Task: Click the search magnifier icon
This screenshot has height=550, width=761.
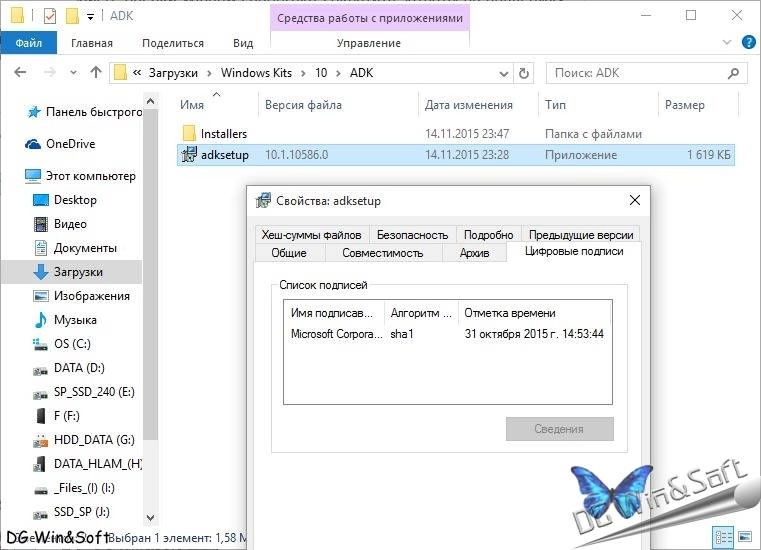Action: pyautogui.click(x=733, y=73)
